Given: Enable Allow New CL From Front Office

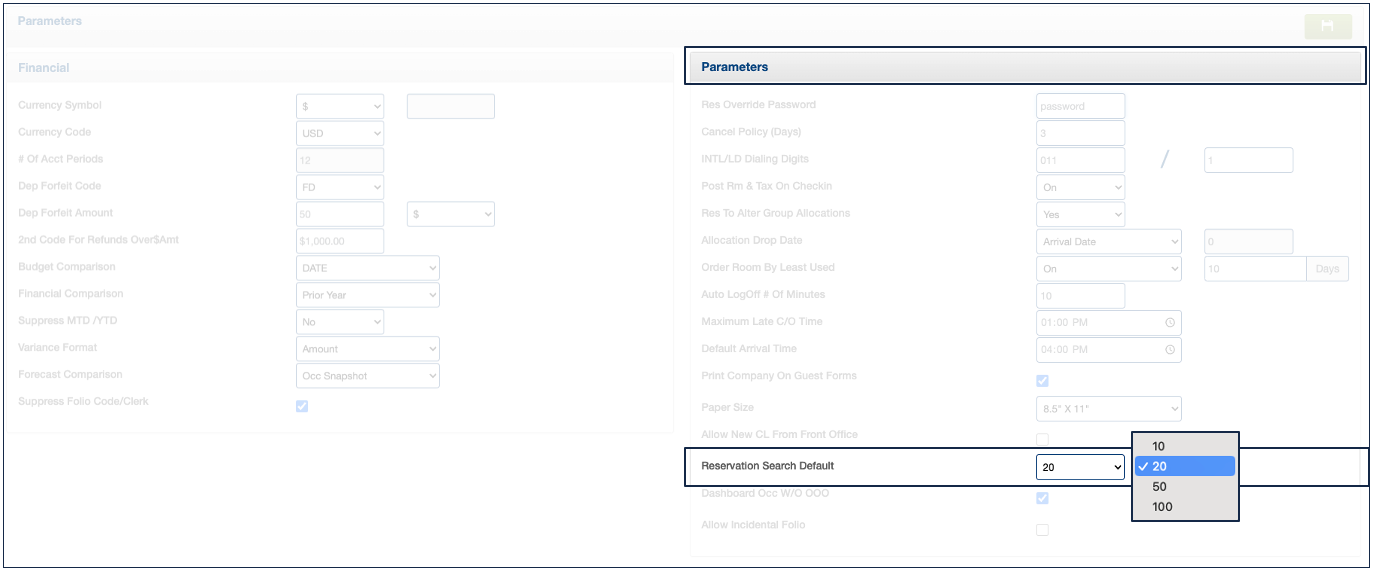Looking at the screenshot, I should 1042,439.
